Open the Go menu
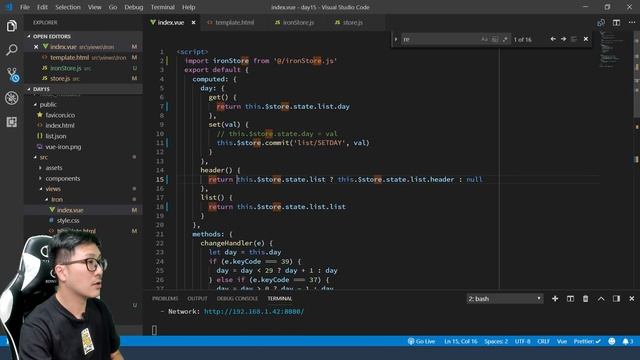640x360 pixels. [x=113, y=7]
